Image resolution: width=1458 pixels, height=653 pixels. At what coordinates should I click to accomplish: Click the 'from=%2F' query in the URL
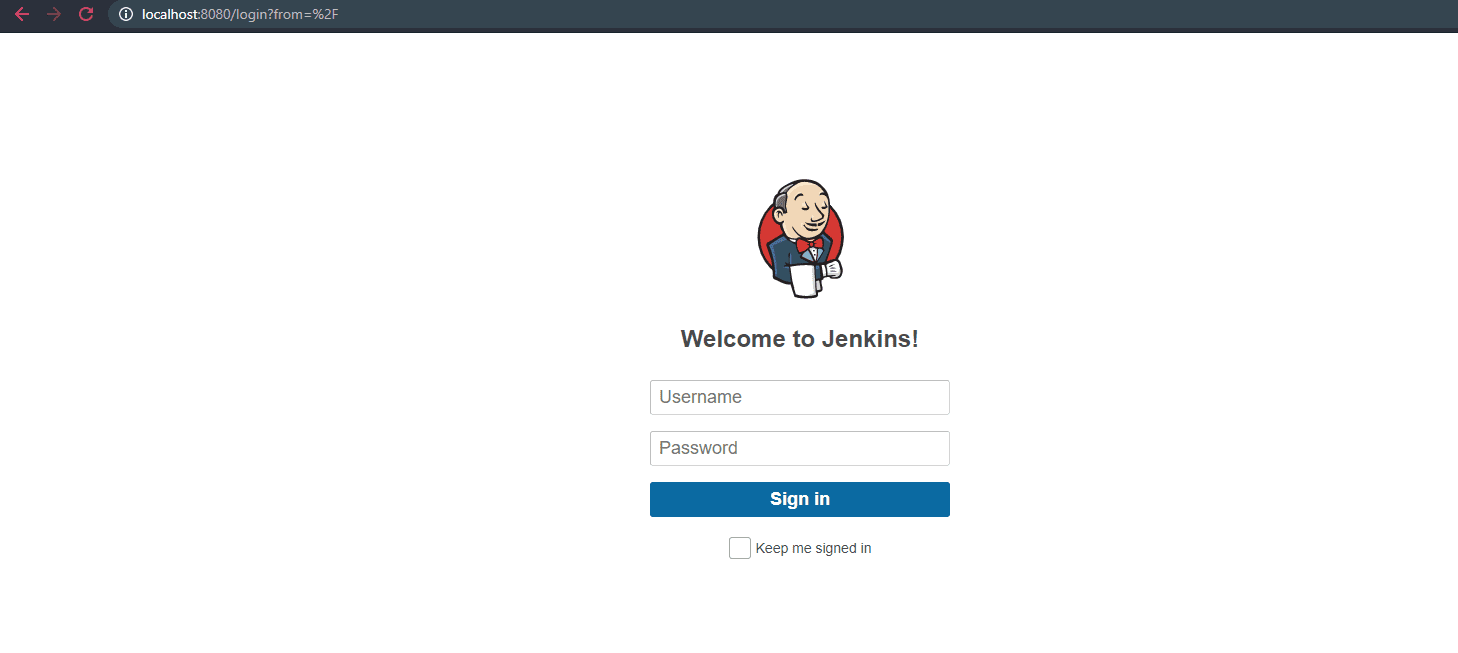point(305,14)
